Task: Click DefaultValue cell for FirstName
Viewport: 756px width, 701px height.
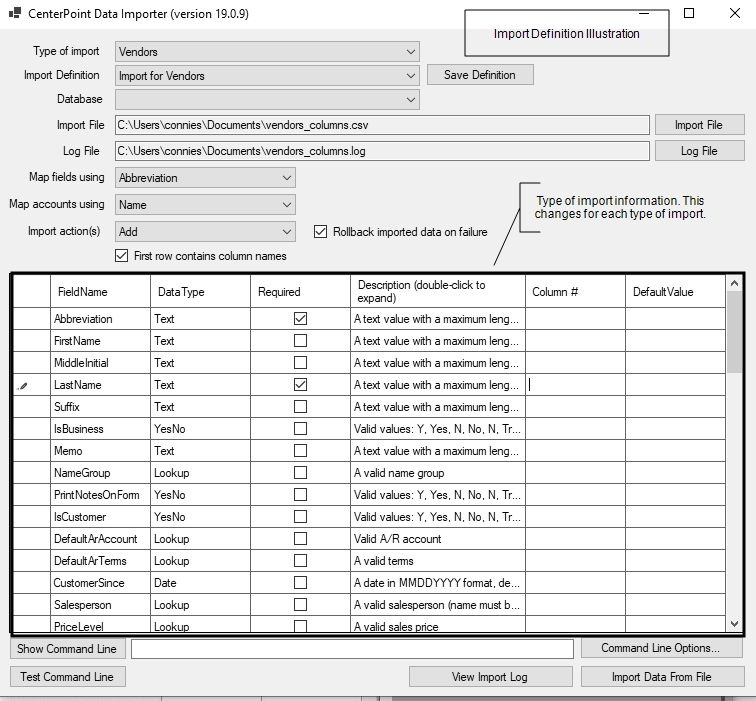Action: [x=675, y=341]
